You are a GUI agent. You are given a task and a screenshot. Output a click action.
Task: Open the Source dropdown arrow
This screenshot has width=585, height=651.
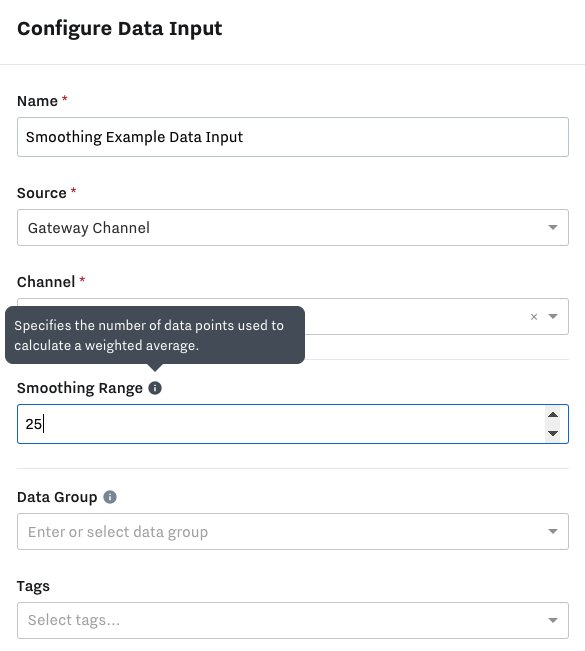553,228
